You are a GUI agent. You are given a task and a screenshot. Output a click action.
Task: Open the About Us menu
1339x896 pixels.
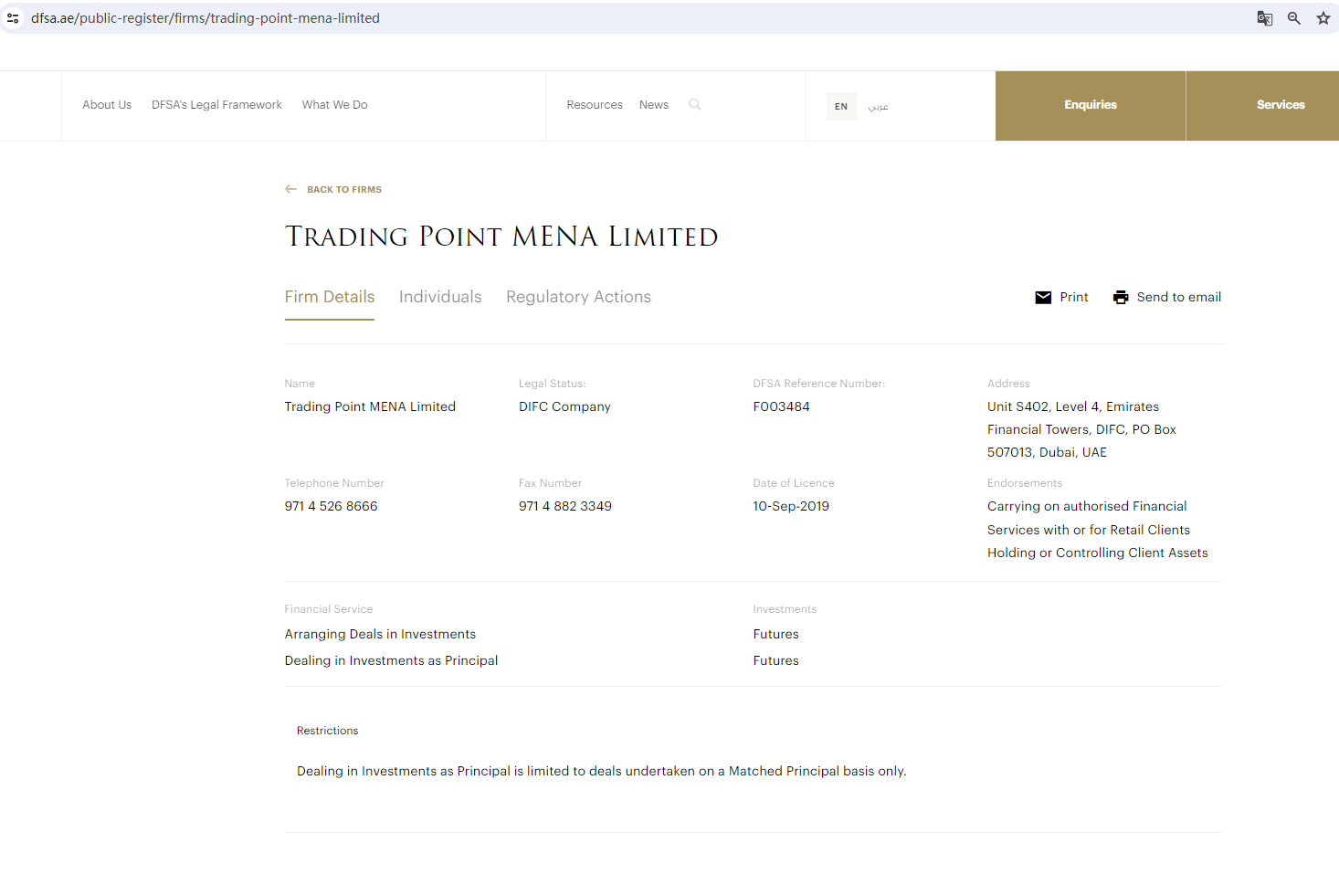107,105
